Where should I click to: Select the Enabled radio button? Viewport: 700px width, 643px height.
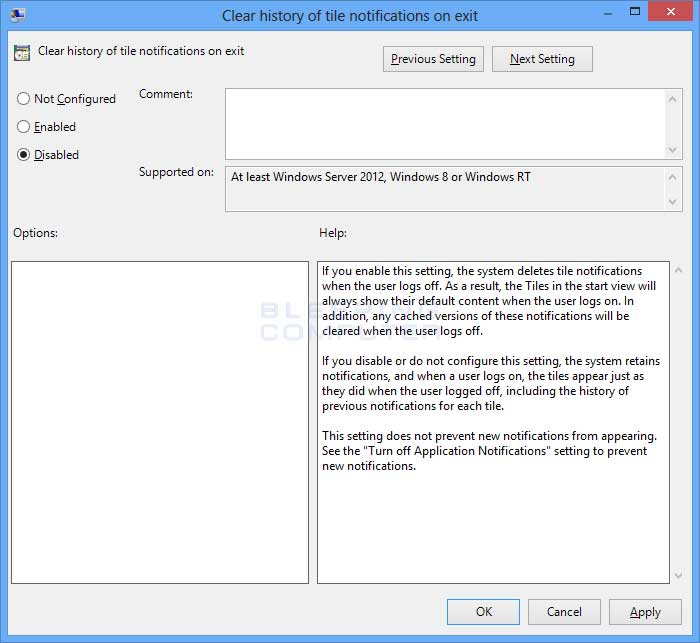(x=23, y=126)
